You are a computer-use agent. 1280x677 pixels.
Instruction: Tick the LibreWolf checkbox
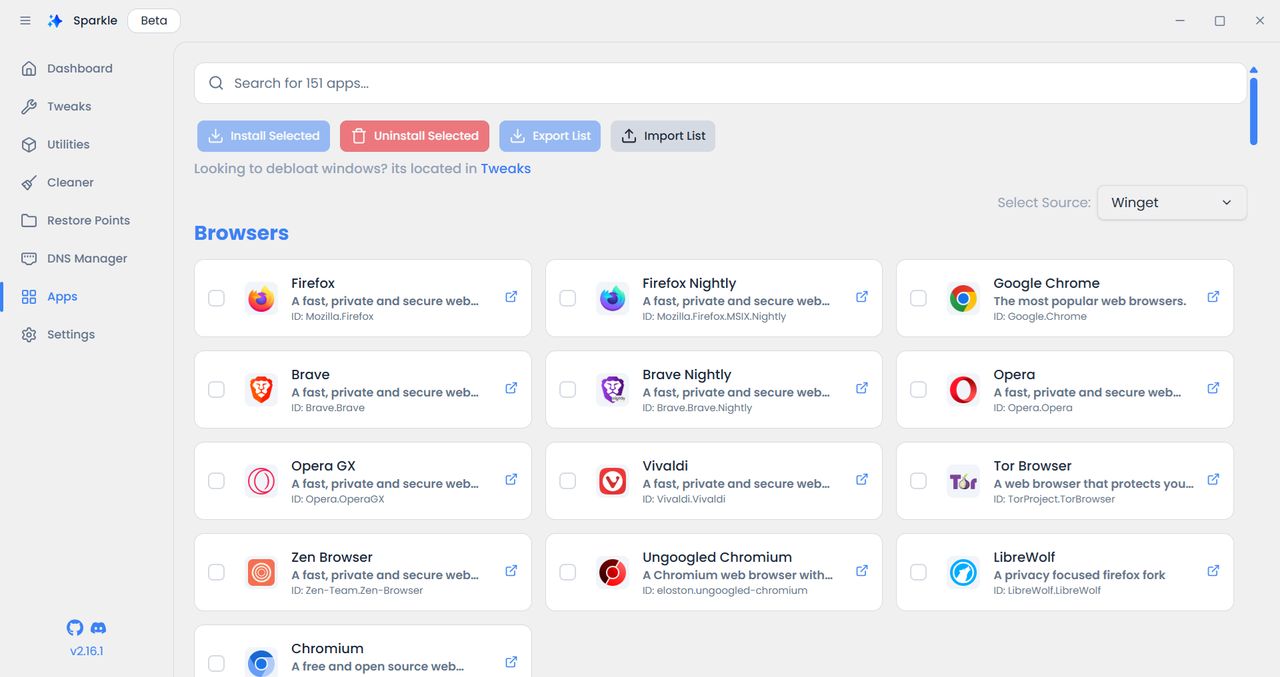click(918, 572)
